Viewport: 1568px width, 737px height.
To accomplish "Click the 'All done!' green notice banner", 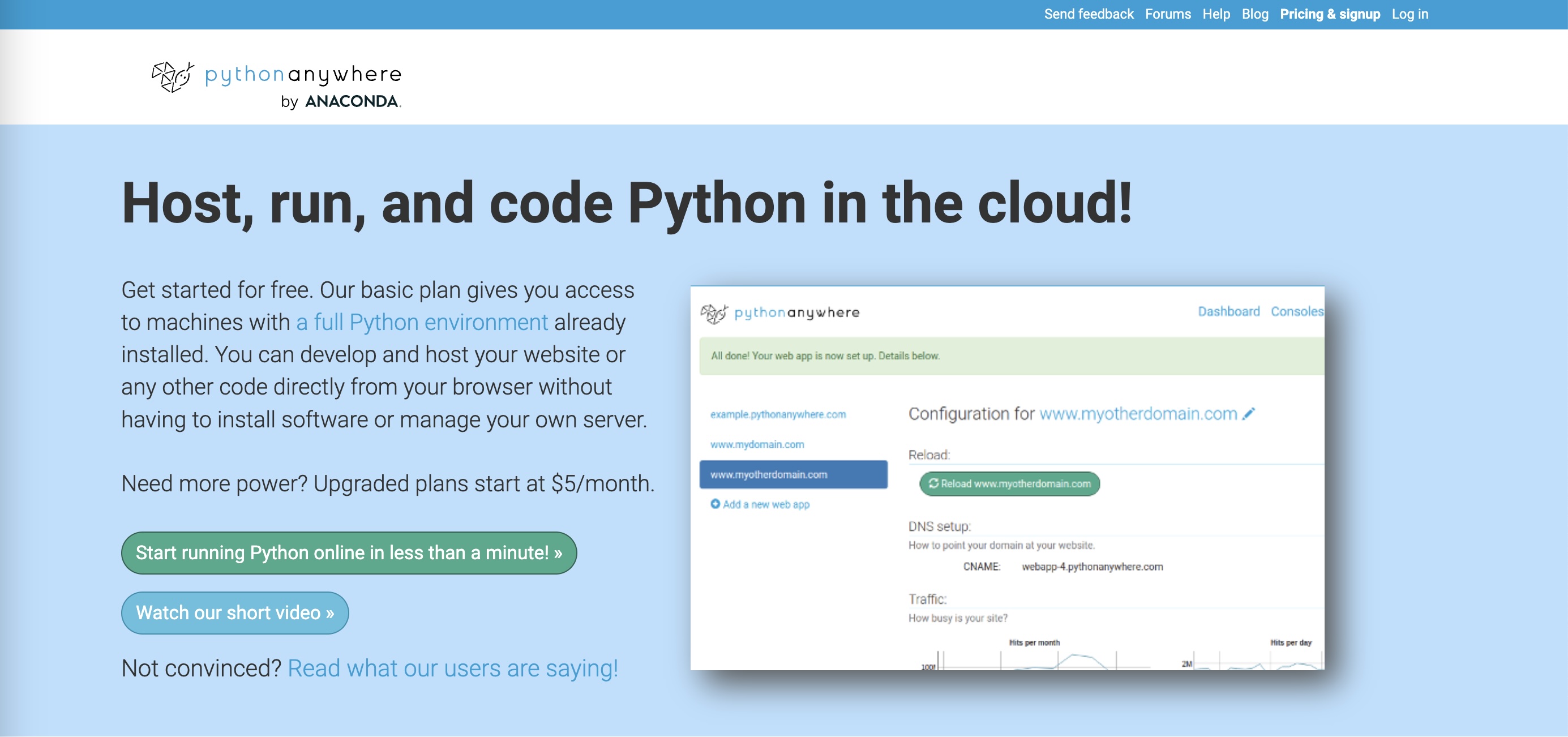I will (x=1011, y=355).
